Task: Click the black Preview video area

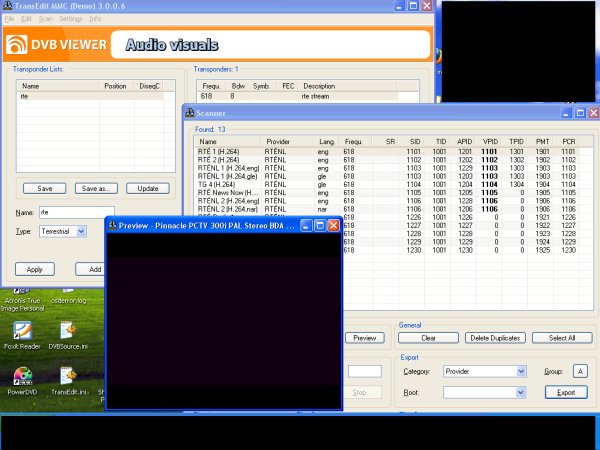Action: pyautogui.click(x=224, y=321)
